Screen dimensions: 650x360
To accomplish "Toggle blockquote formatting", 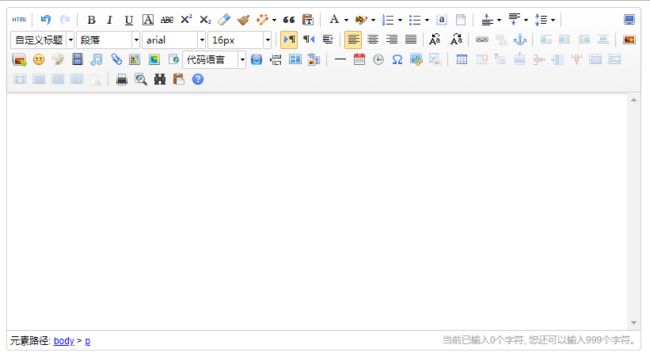I will click(x=289, y=19).
